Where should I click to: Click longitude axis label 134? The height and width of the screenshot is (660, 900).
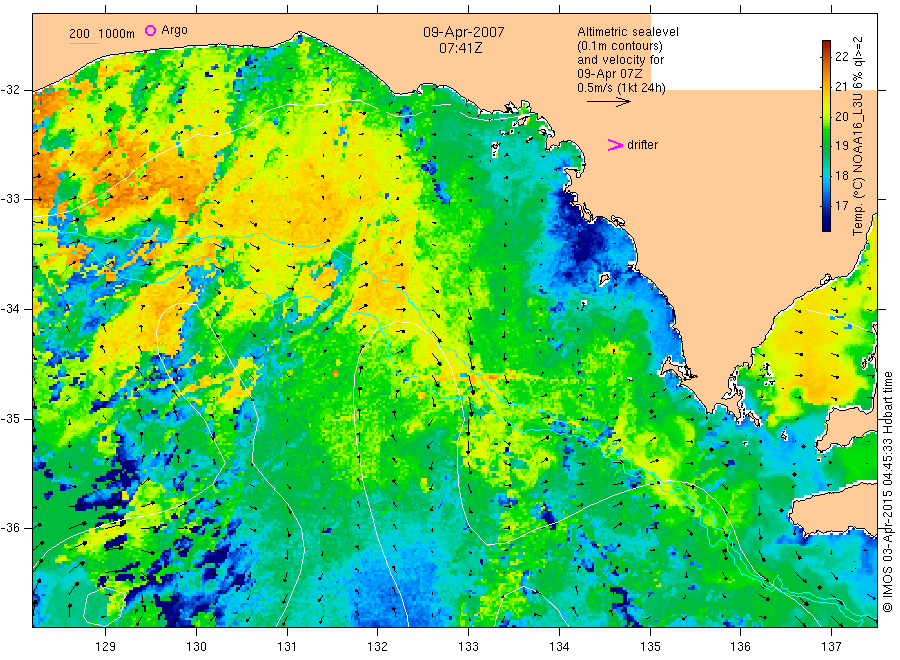pos(559,646)
